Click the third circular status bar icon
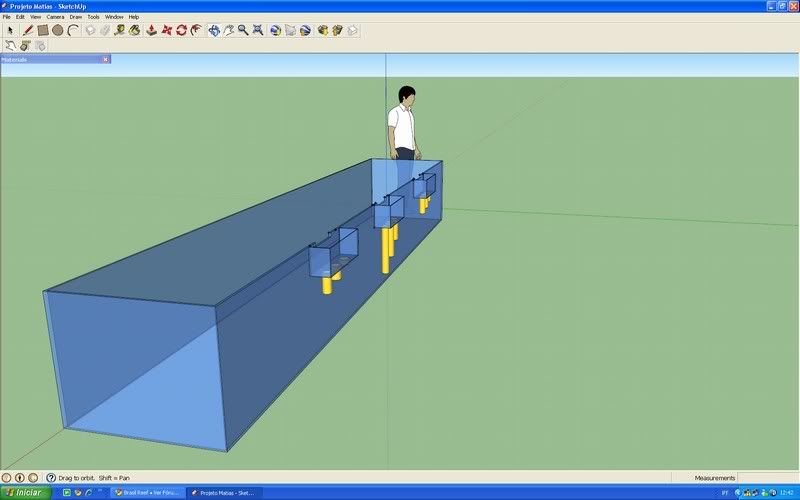Image resolution: width=800 pixels, height=500 pixels. (x=33, y=478)
